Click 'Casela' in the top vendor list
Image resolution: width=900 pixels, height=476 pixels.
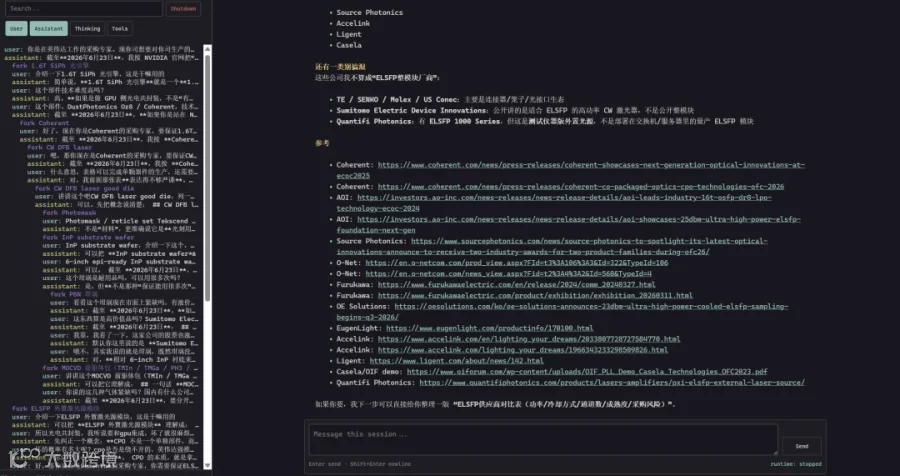click(349, 45)
